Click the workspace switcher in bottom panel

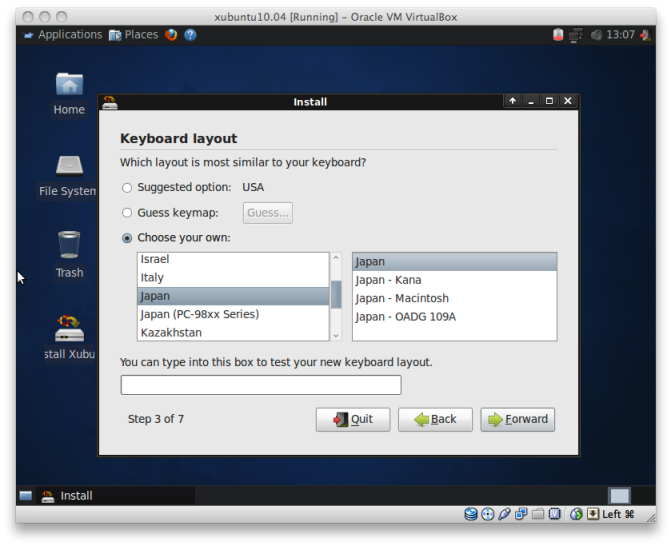coord(620,496)
